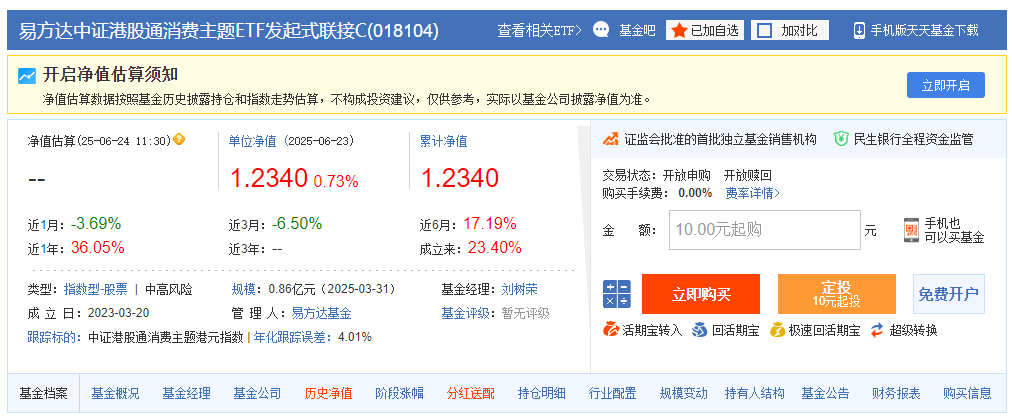The width and height of the screenshot is (1012, 417).
Task: Click the 超级转换 arrows icon
Action: click(876, 330)
